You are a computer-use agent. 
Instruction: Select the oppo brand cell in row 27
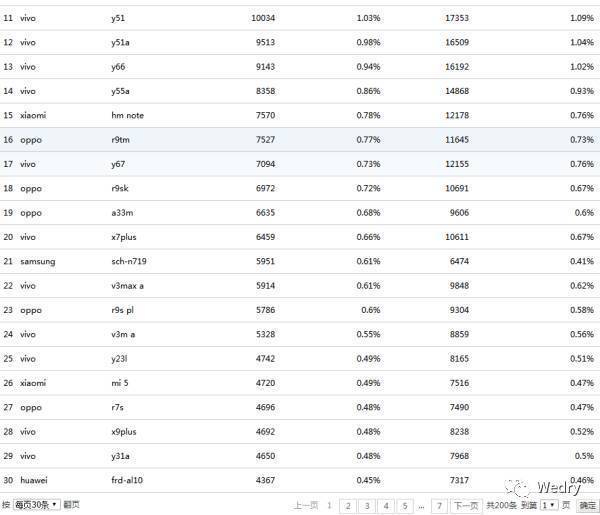point(31,408)
